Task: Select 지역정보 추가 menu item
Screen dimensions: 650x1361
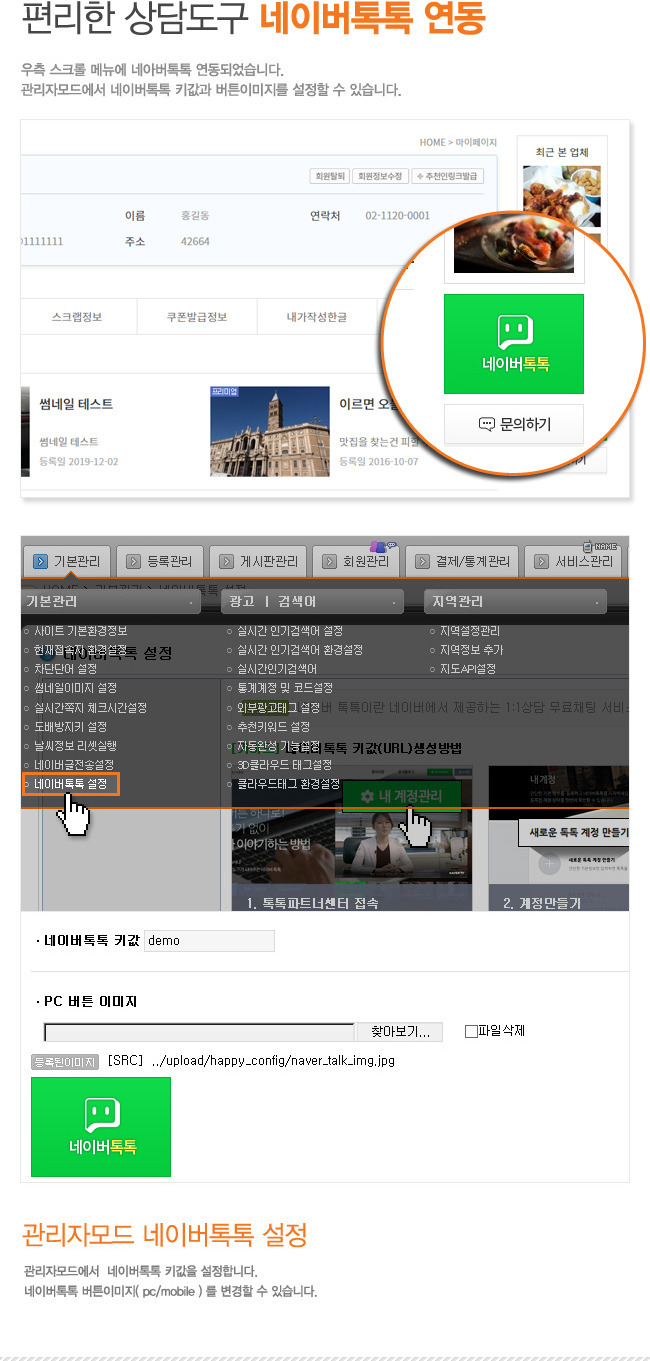Action: click(x=471, y=650)
